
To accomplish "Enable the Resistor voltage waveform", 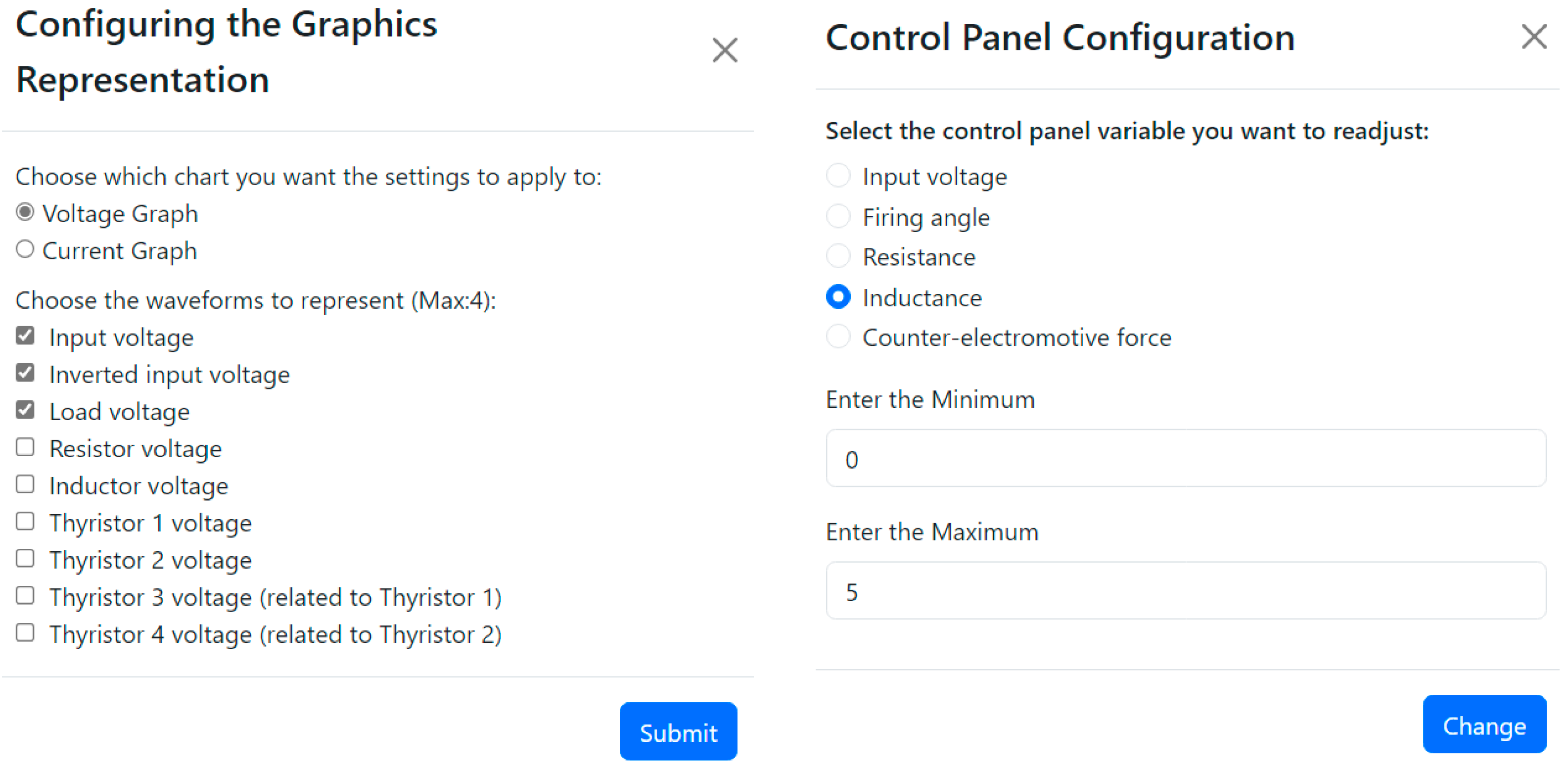I will click(25, 447).
